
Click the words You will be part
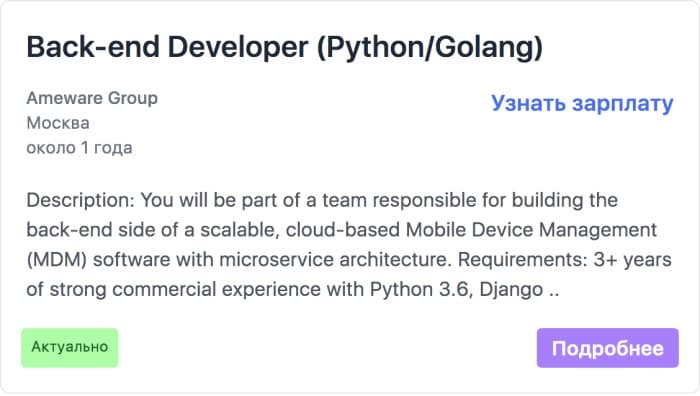(x=211, y=200)
